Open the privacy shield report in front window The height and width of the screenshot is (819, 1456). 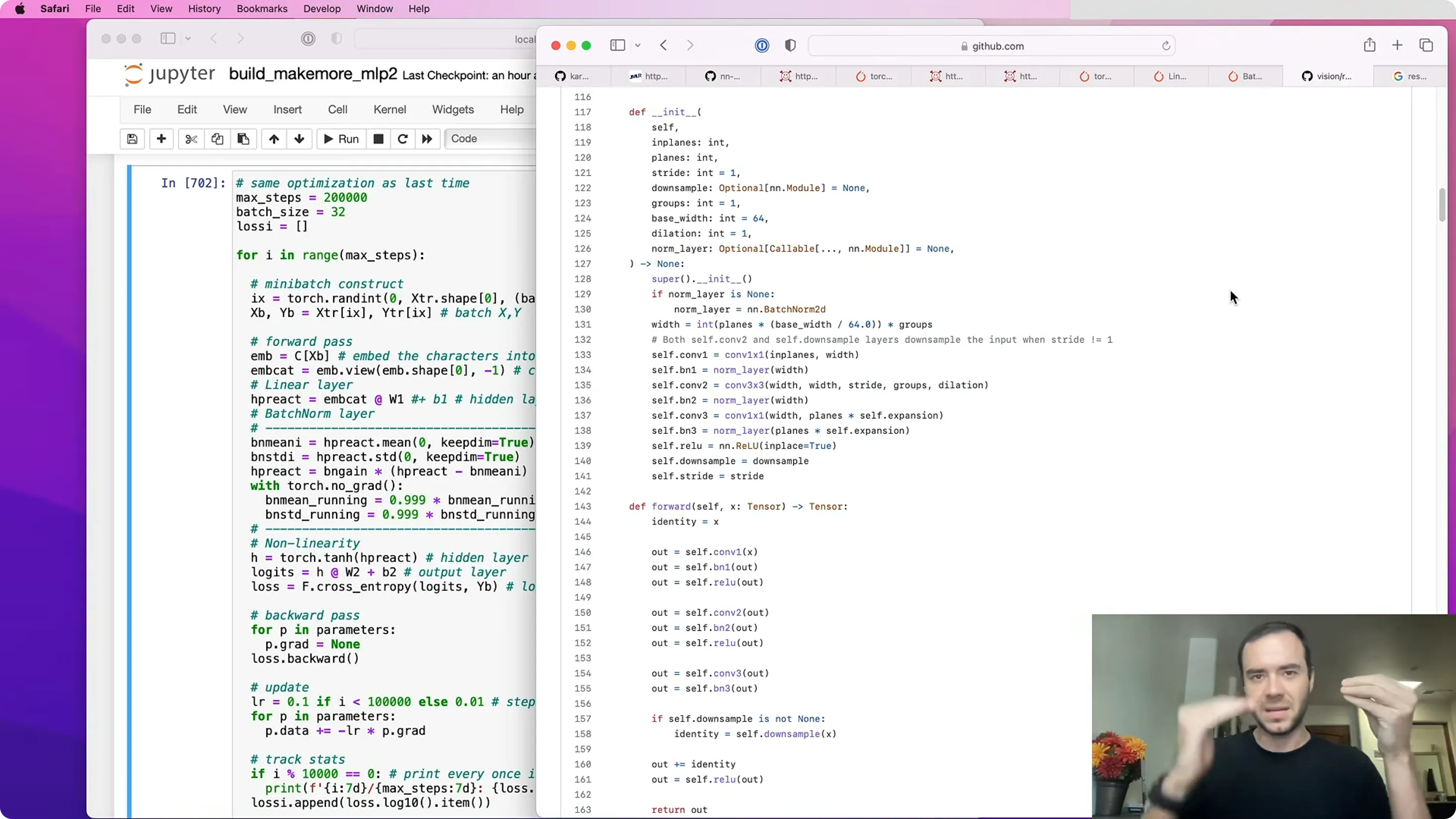[790, 45]
